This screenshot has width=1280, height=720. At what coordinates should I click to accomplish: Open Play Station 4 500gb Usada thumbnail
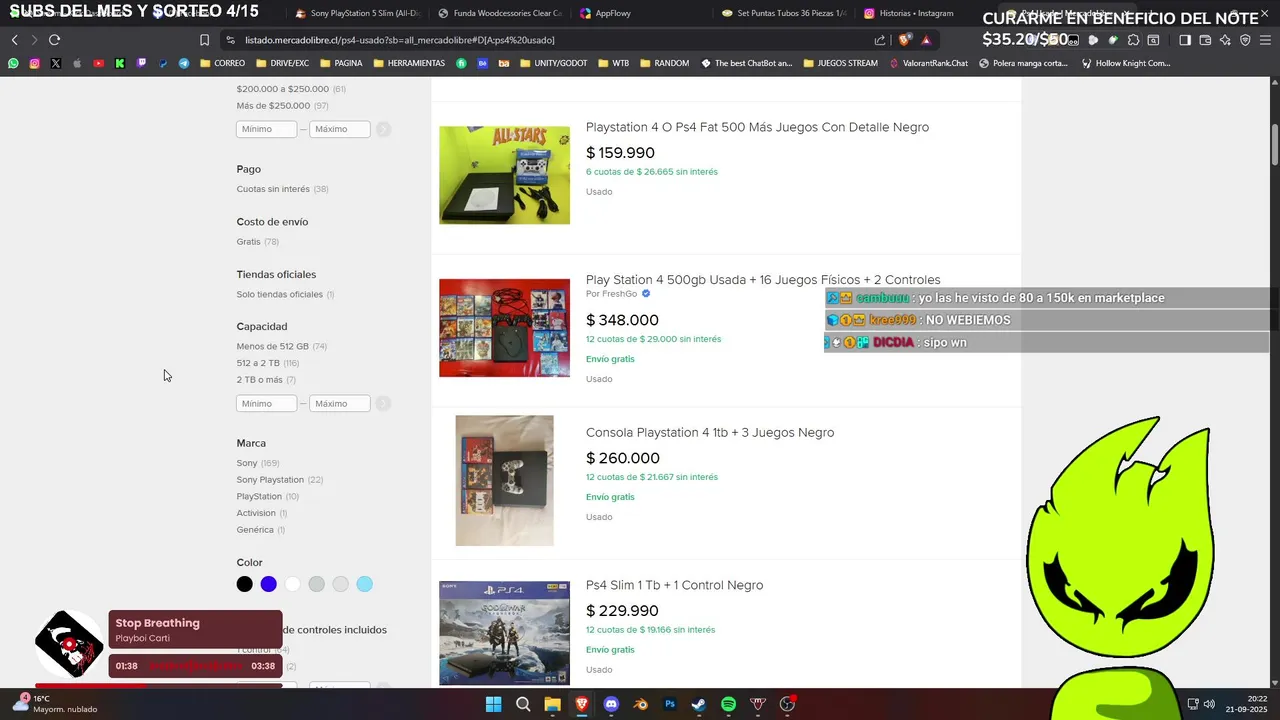tap(504, 328)
